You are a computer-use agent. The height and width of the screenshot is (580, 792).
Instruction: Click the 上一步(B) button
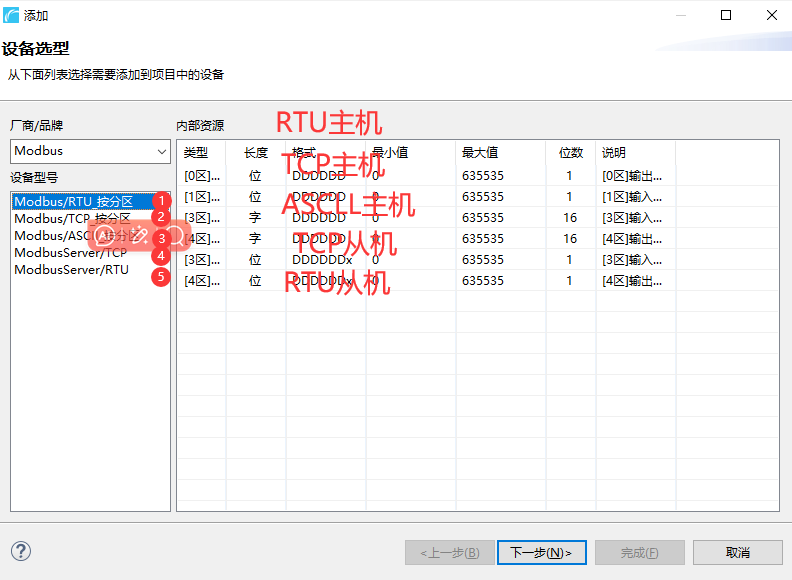pyautogui.click(x=450, y=553)
